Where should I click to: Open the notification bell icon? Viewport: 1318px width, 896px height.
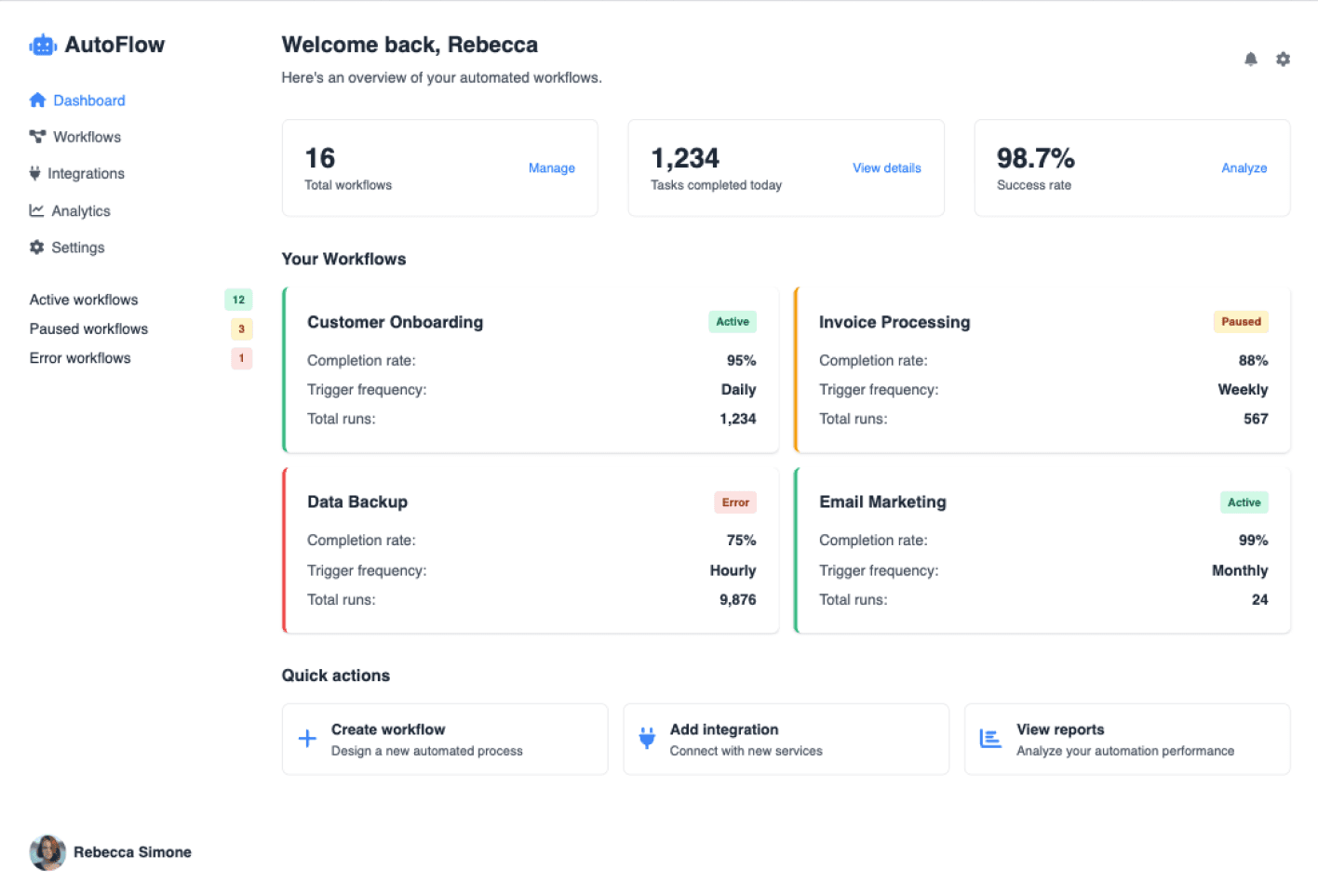click(1251, 59)
